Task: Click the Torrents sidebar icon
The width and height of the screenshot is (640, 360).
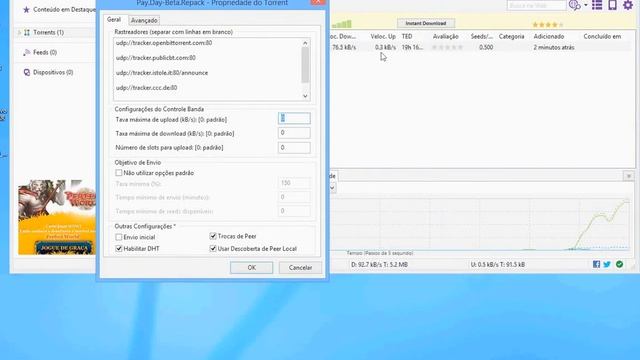Action: 27,32
